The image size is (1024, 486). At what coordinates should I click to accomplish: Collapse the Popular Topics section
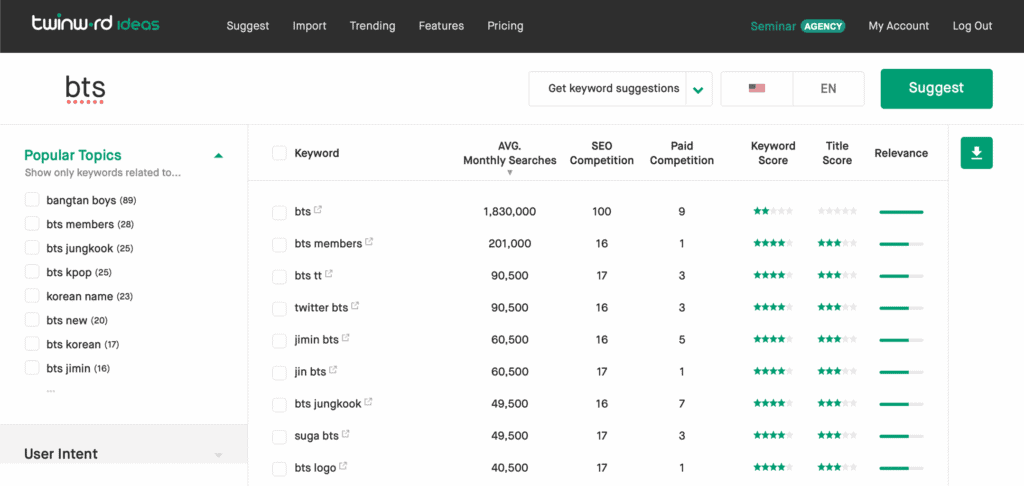point(219,155)
